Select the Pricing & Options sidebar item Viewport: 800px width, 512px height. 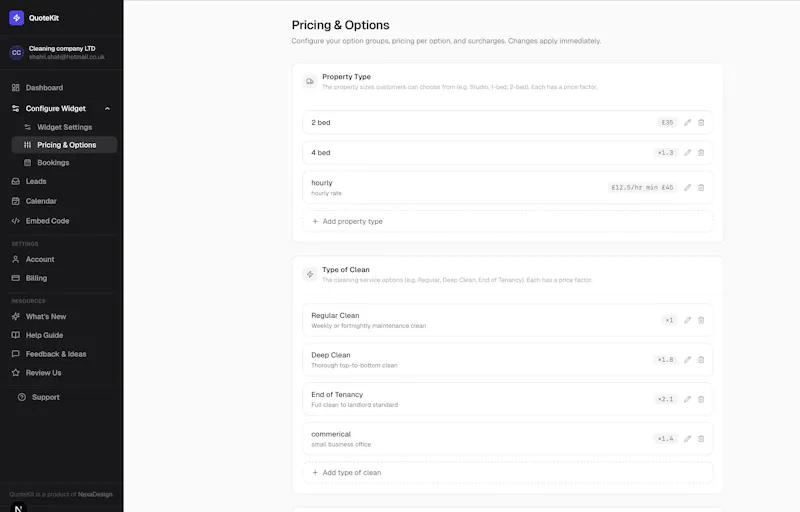[64, 145]
